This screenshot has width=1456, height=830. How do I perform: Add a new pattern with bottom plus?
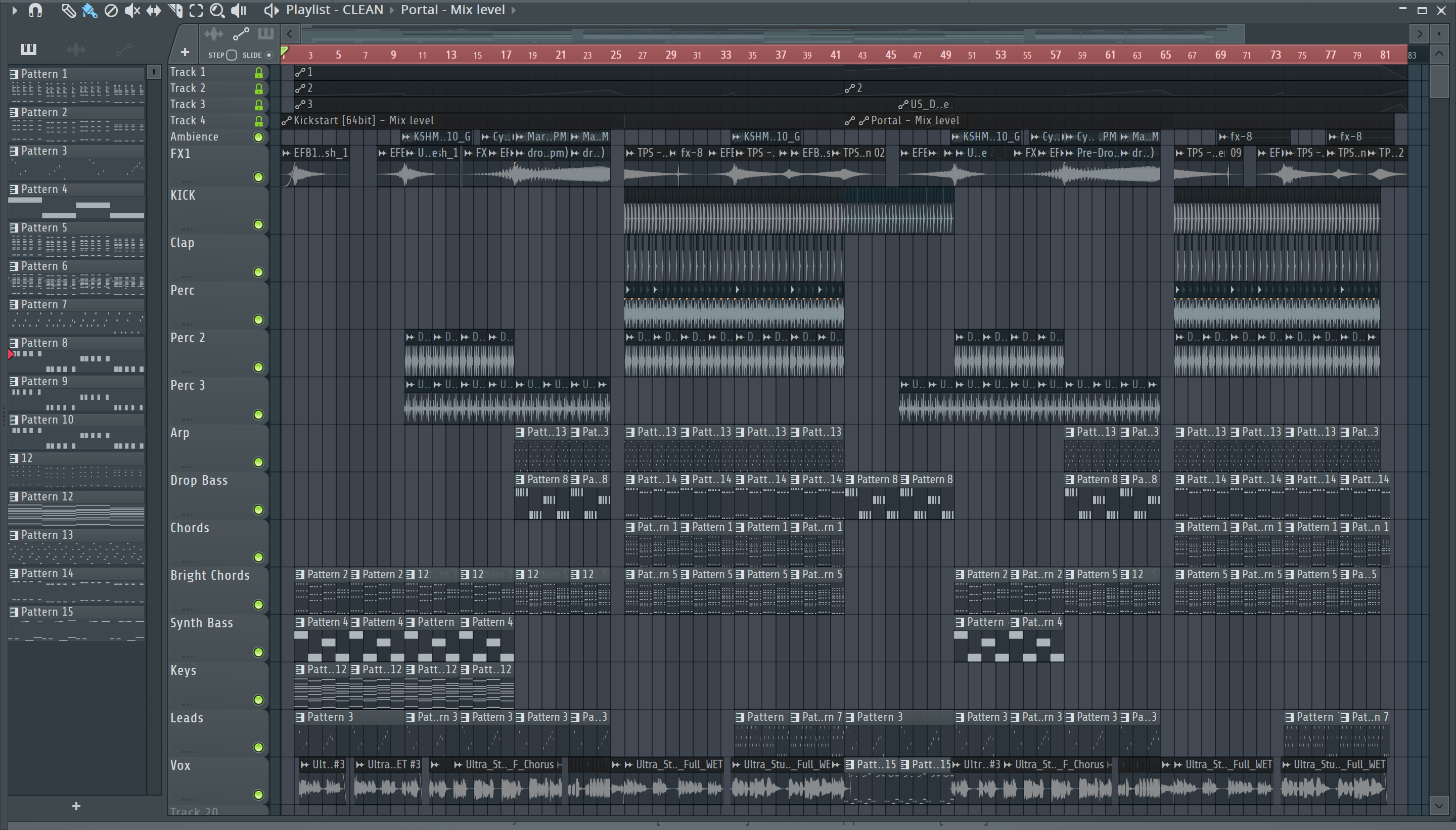click(x=76, y=806)
